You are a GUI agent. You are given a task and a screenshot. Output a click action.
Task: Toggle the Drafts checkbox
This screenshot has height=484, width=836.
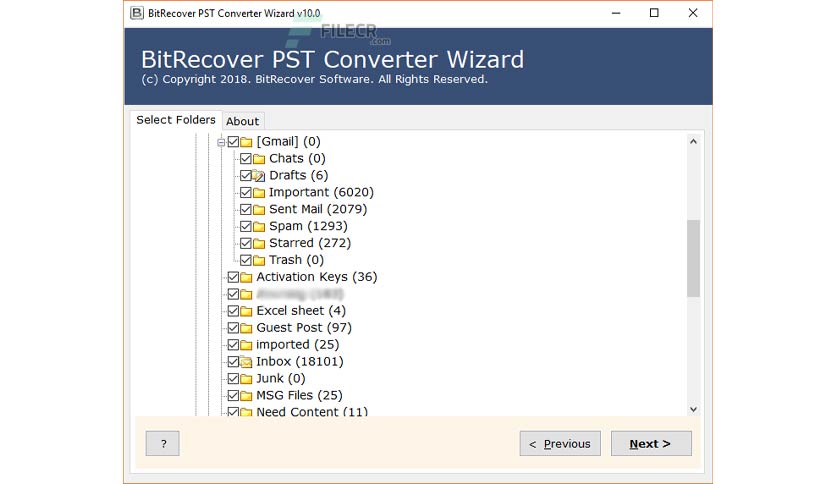click(246, 175)
